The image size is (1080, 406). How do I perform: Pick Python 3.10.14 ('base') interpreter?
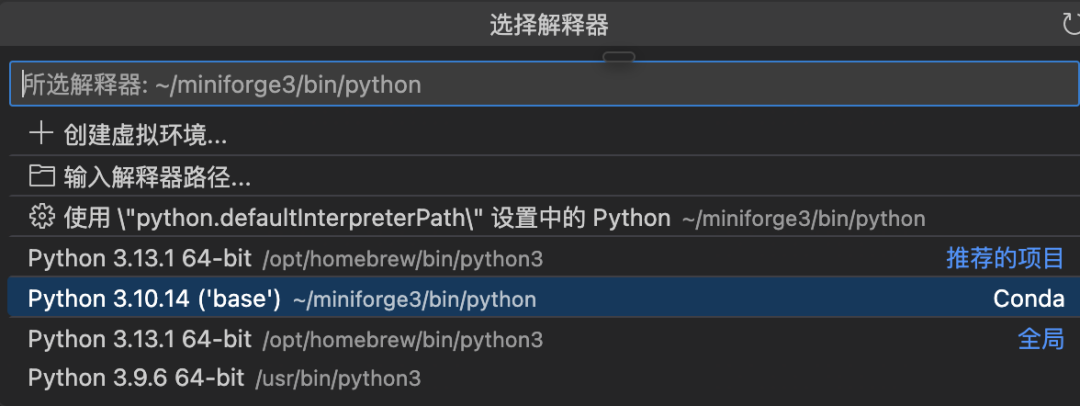pos(154,299)
